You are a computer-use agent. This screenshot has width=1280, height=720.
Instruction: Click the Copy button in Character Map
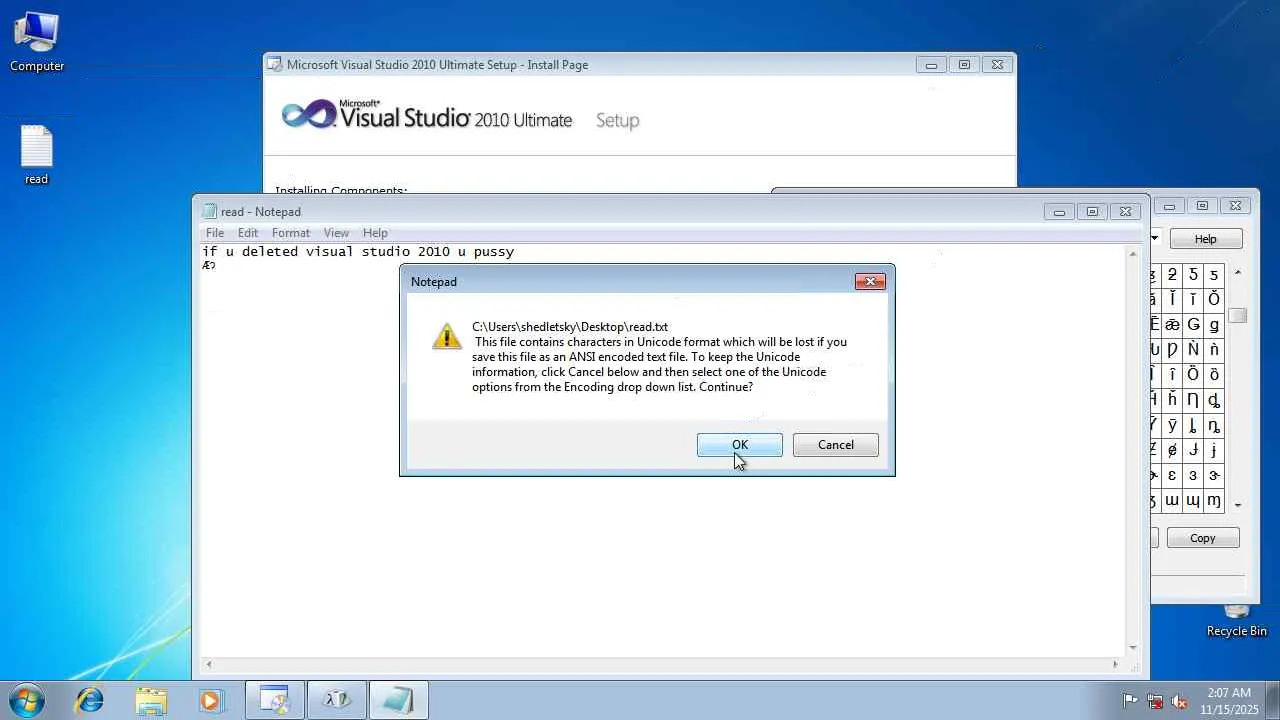1203,538
